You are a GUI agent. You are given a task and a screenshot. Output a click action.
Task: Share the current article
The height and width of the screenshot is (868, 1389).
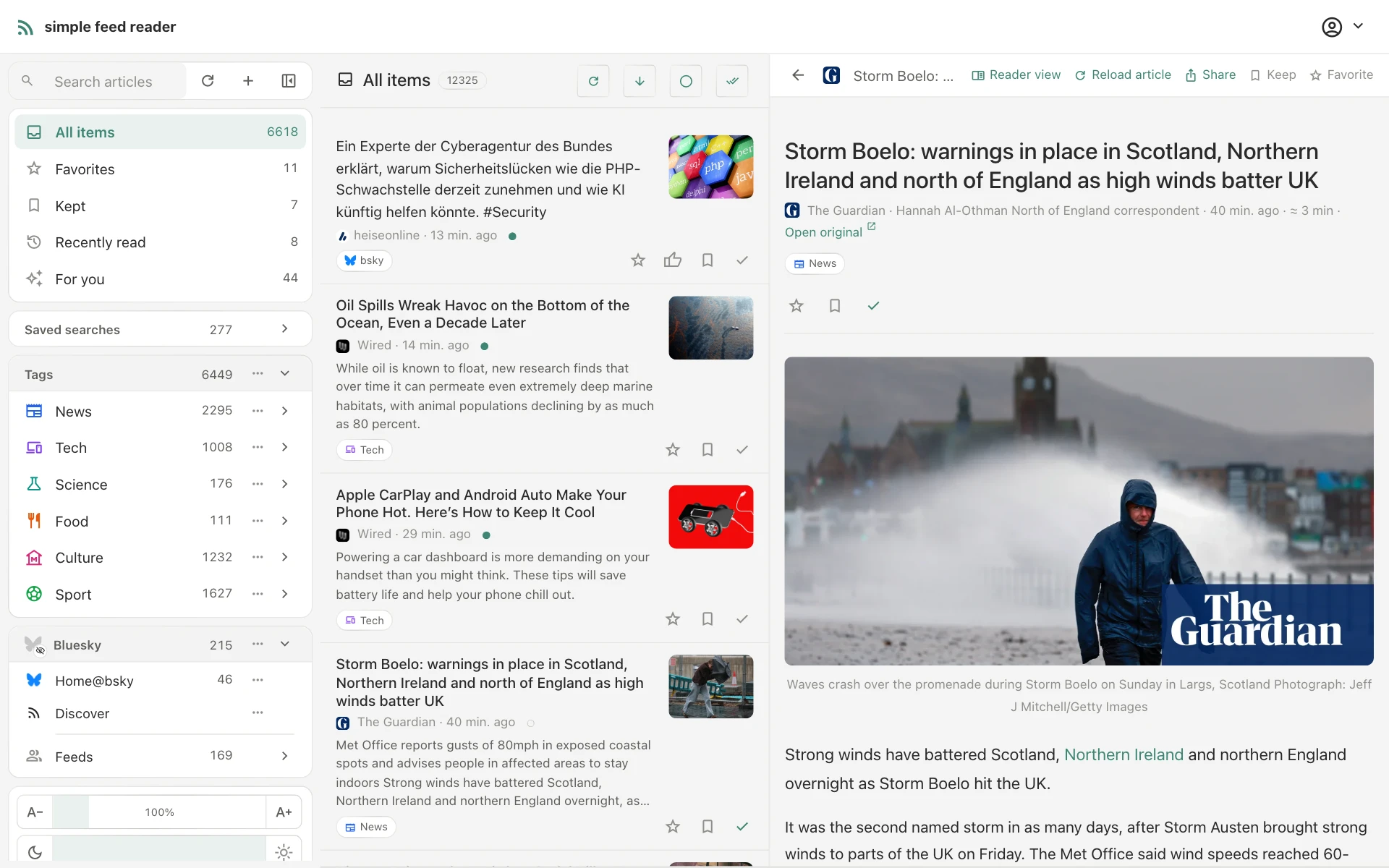tap(1210, 75)
